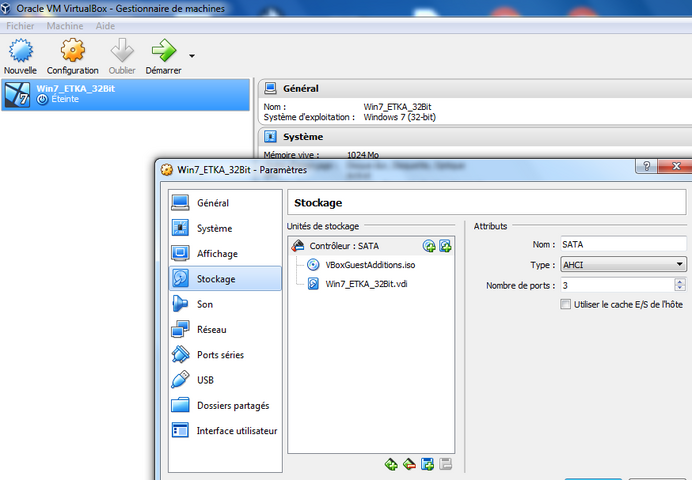Click the Général section header in manager
This screenshot has width=692, height=480.
point(474,89)
